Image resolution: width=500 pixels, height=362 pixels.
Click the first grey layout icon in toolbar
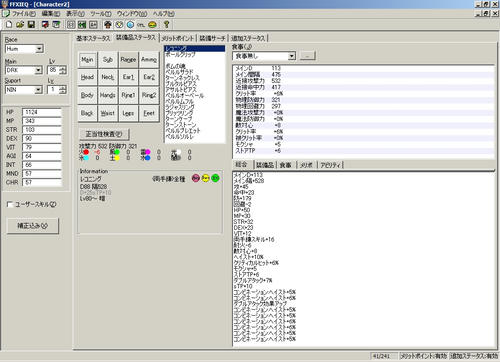point(71,24)
